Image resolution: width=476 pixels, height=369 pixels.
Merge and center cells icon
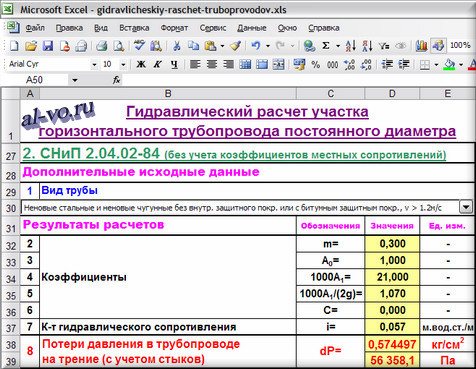(x=278, y=64)
